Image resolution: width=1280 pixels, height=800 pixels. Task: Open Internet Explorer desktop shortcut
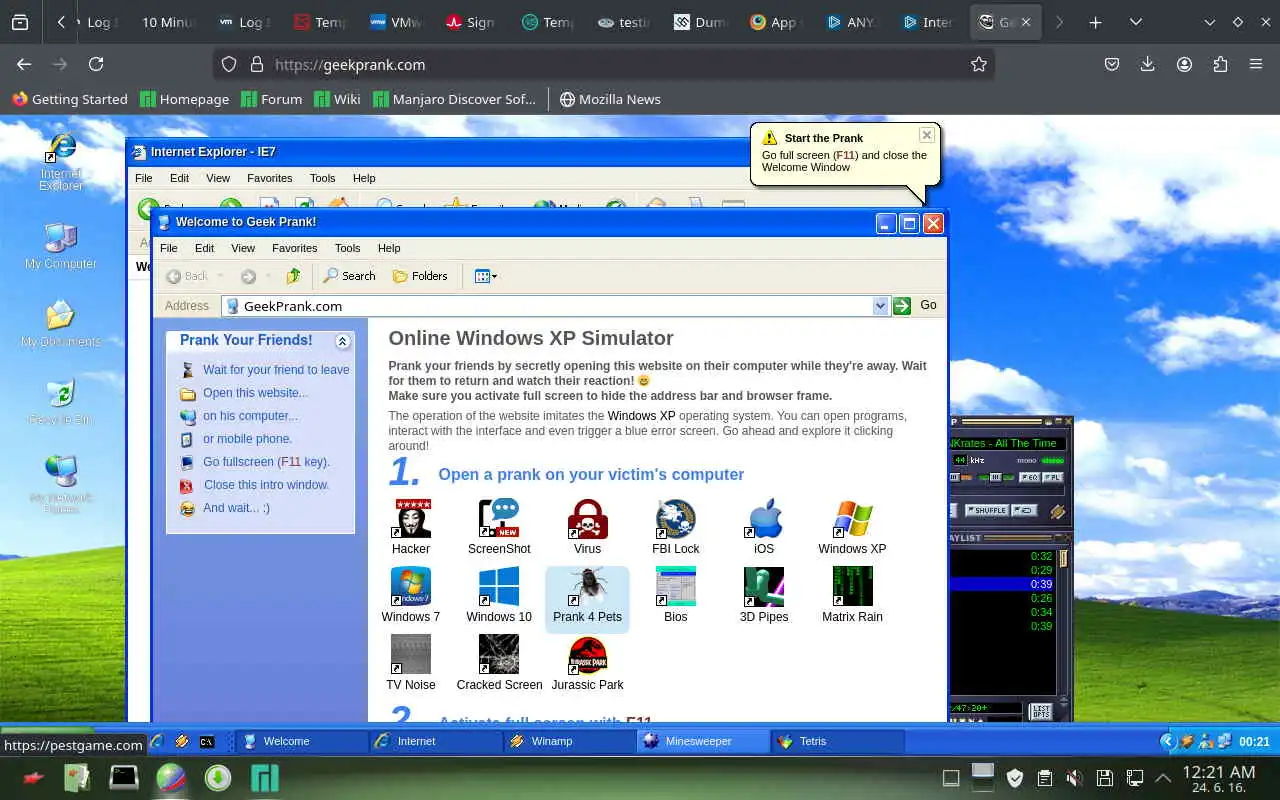coord(61,161)
